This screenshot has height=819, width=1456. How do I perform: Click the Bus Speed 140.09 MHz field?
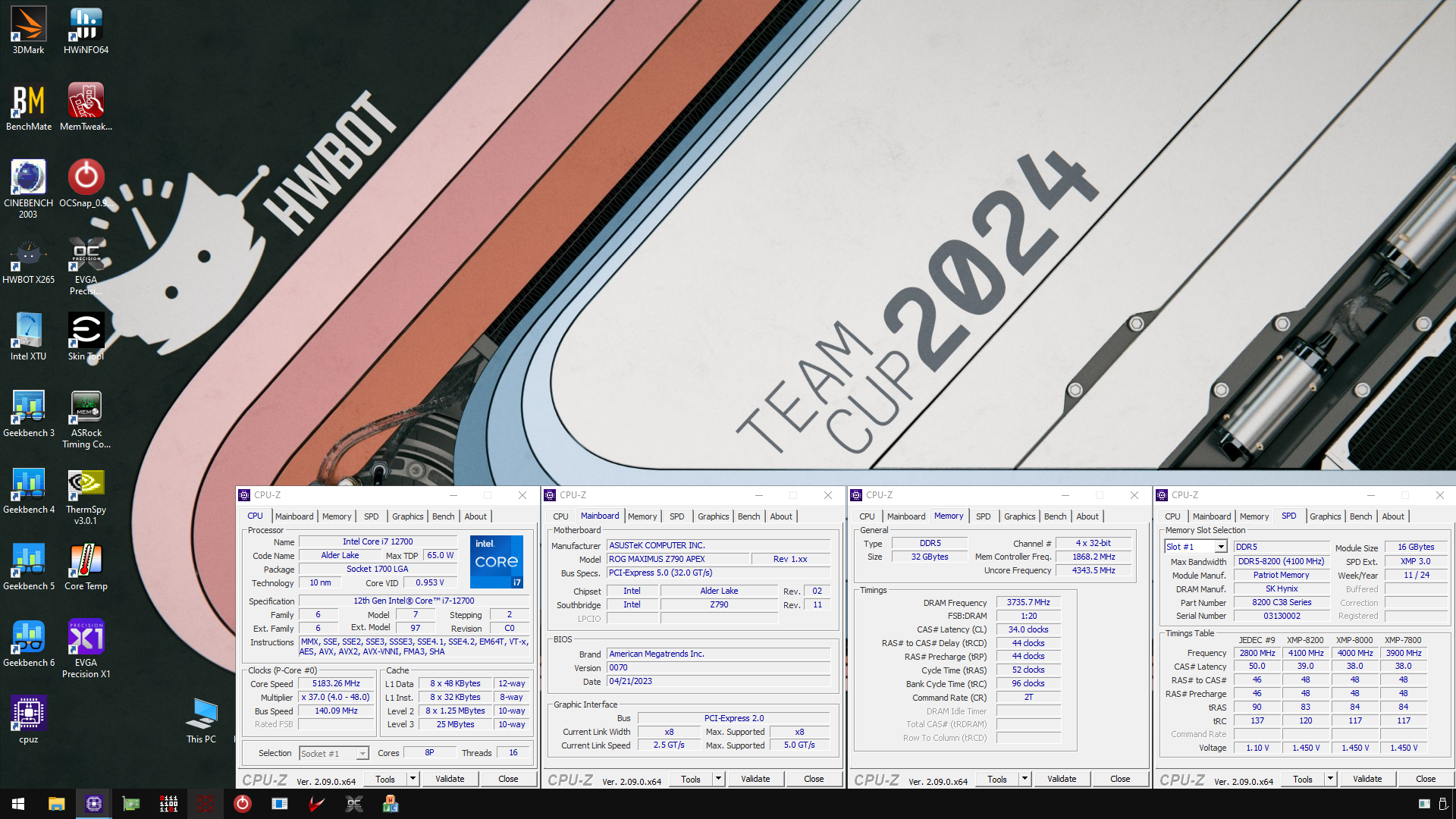click(x=336, y=711)
